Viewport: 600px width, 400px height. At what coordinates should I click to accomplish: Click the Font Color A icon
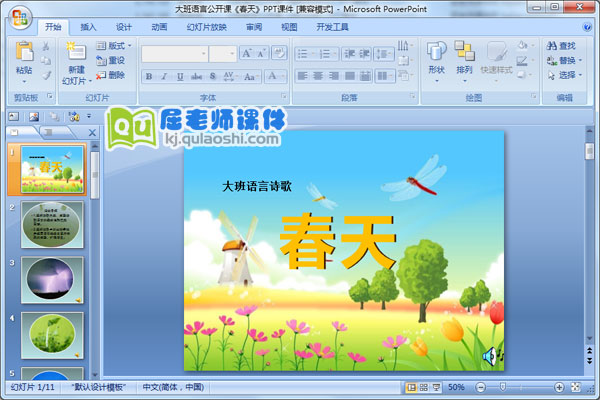coord(272,76)
